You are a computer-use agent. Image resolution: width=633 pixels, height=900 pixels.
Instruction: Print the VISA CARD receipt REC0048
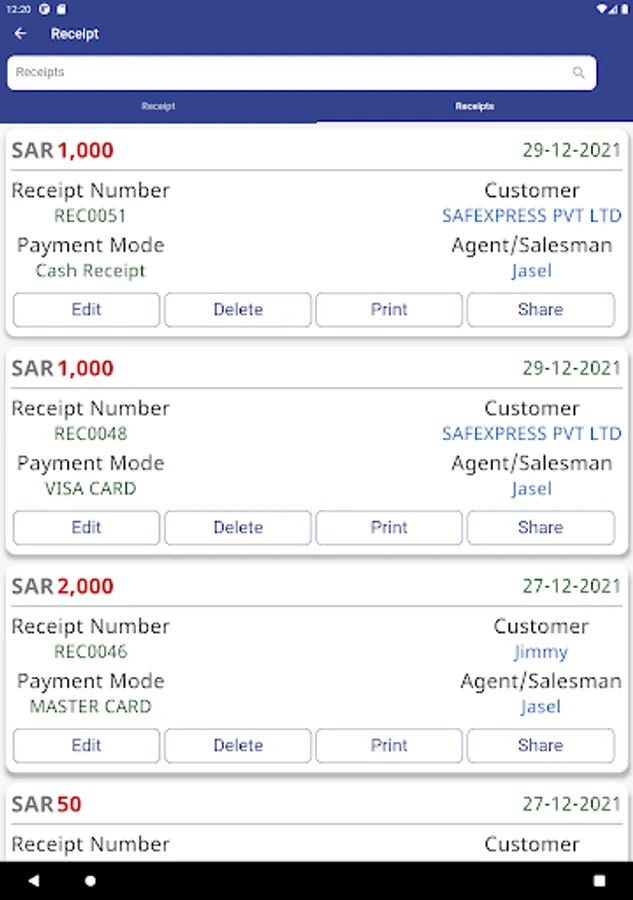coord(389,528)
